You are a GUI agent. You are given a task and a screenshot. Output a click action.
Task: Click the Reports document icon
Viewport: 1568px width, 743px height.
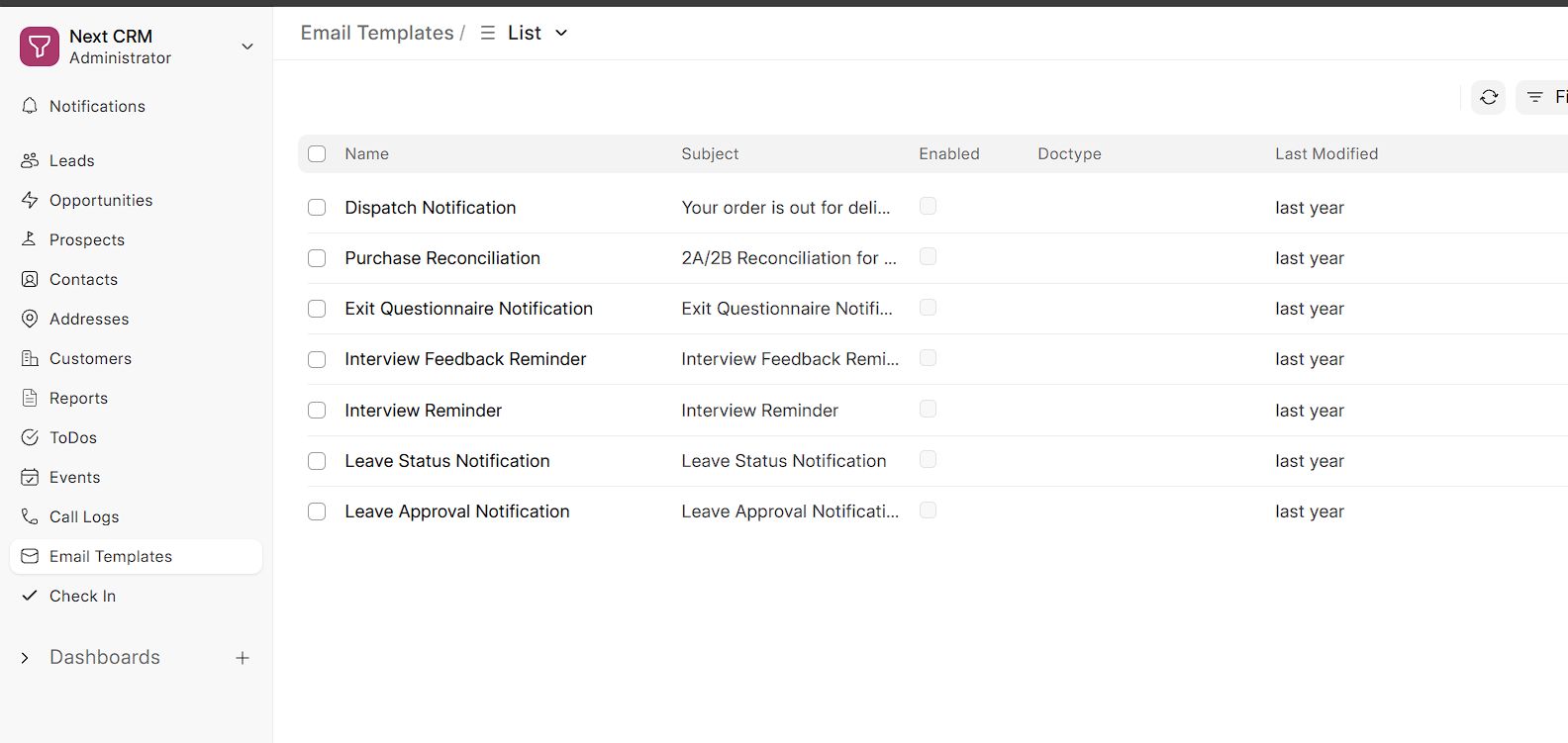tap(30, 398)
